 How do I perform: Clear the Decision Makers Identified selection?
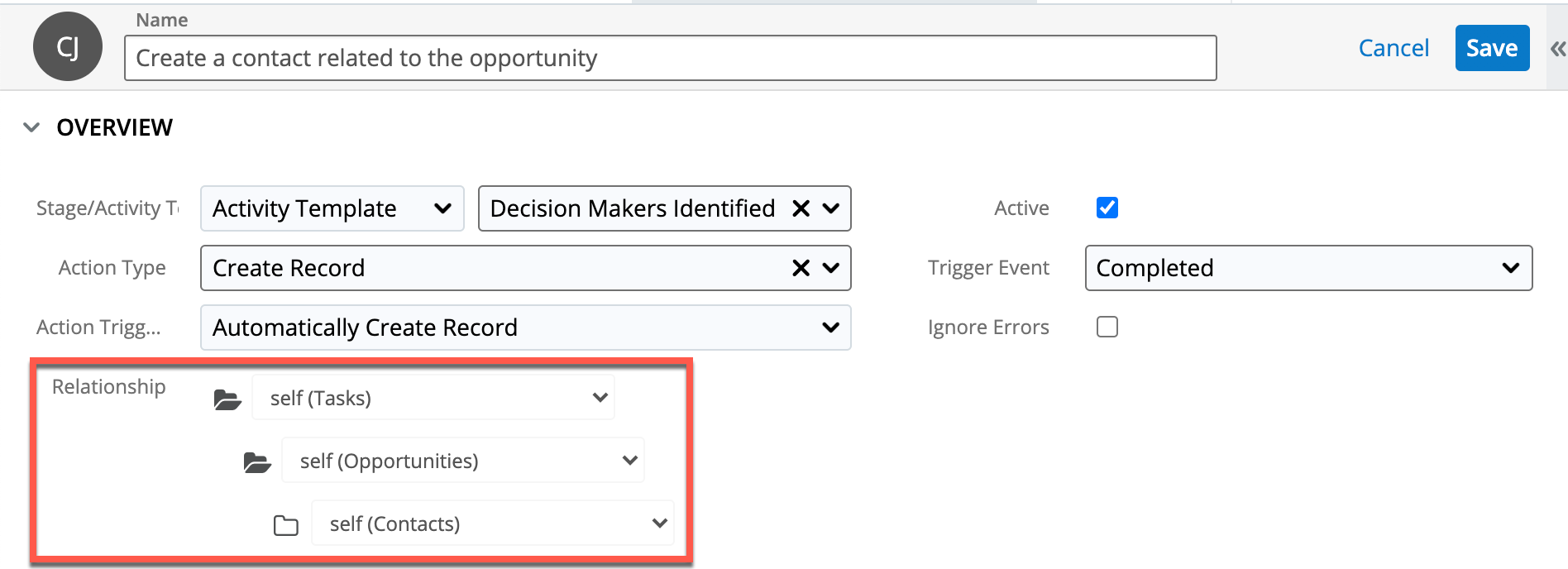click(801, 208)
